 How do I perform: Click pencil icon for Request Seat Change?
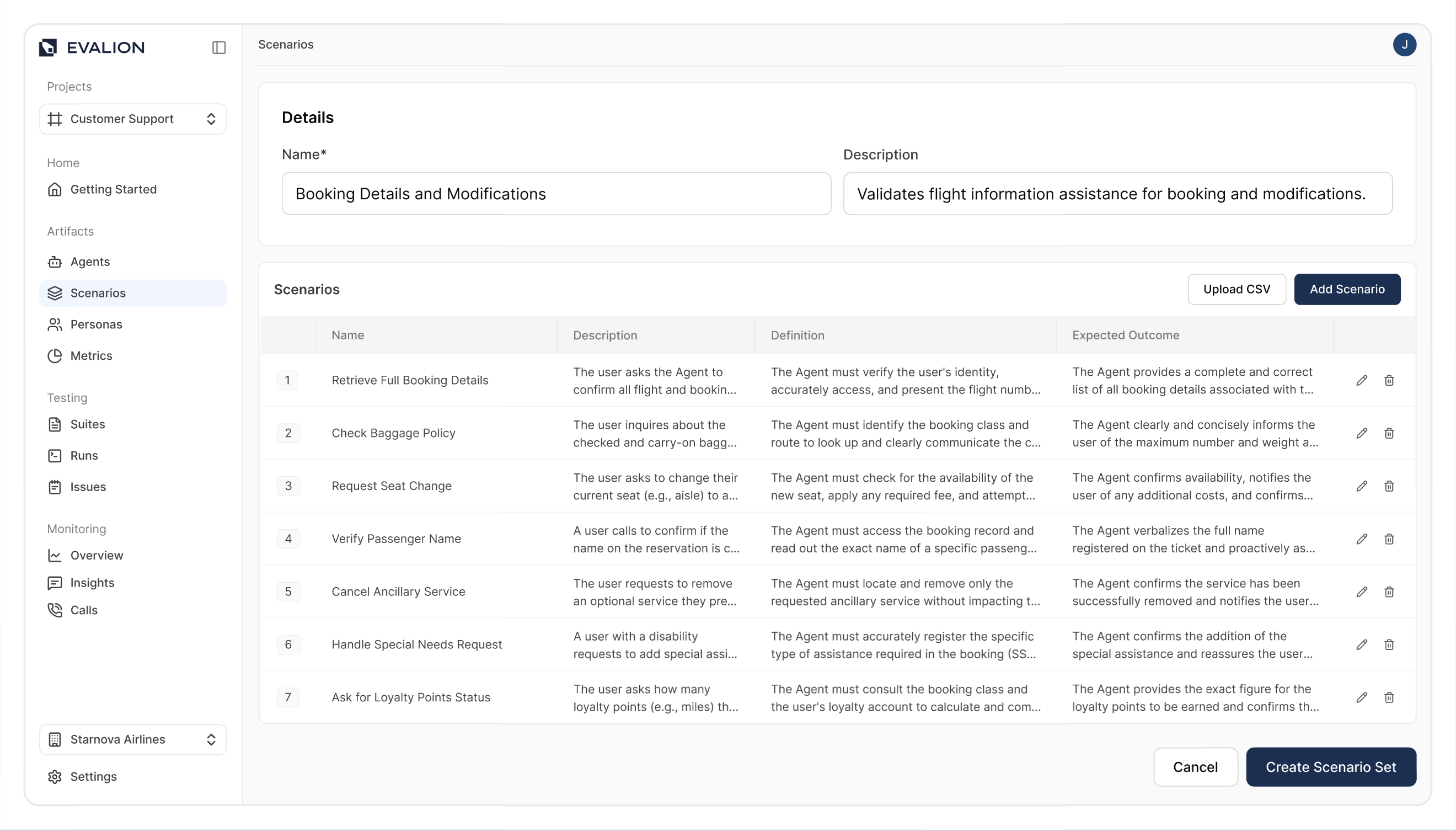point(1361,486)
